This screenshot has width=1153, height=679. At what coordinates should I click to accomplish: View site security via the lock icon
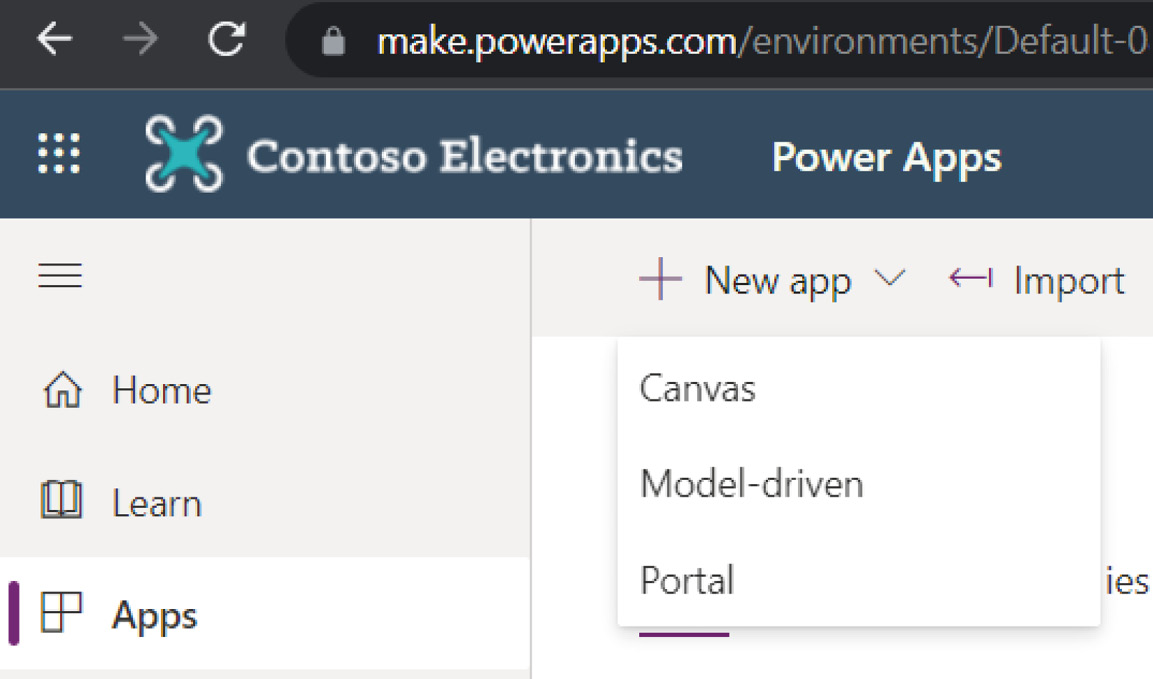[333, 41]
